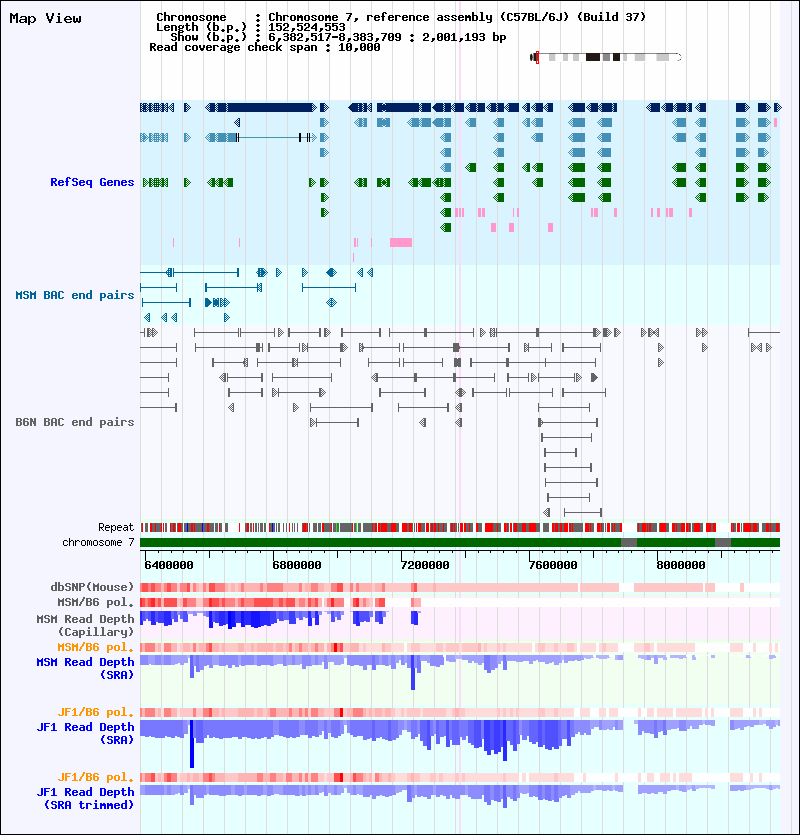
Task: Click the 7200000 ruler position label
Action: pyautogui.click(x=425, y=565)
